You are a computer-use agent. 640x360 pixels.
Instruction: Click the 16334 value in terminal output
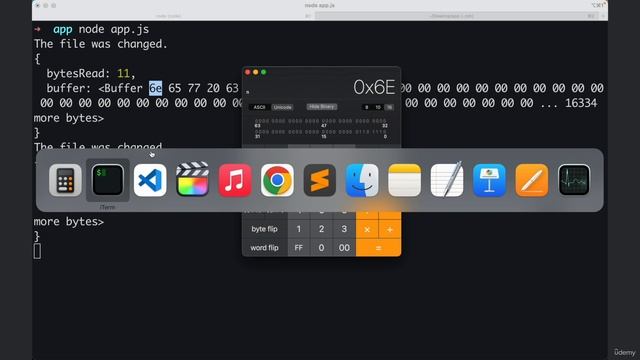581,103
